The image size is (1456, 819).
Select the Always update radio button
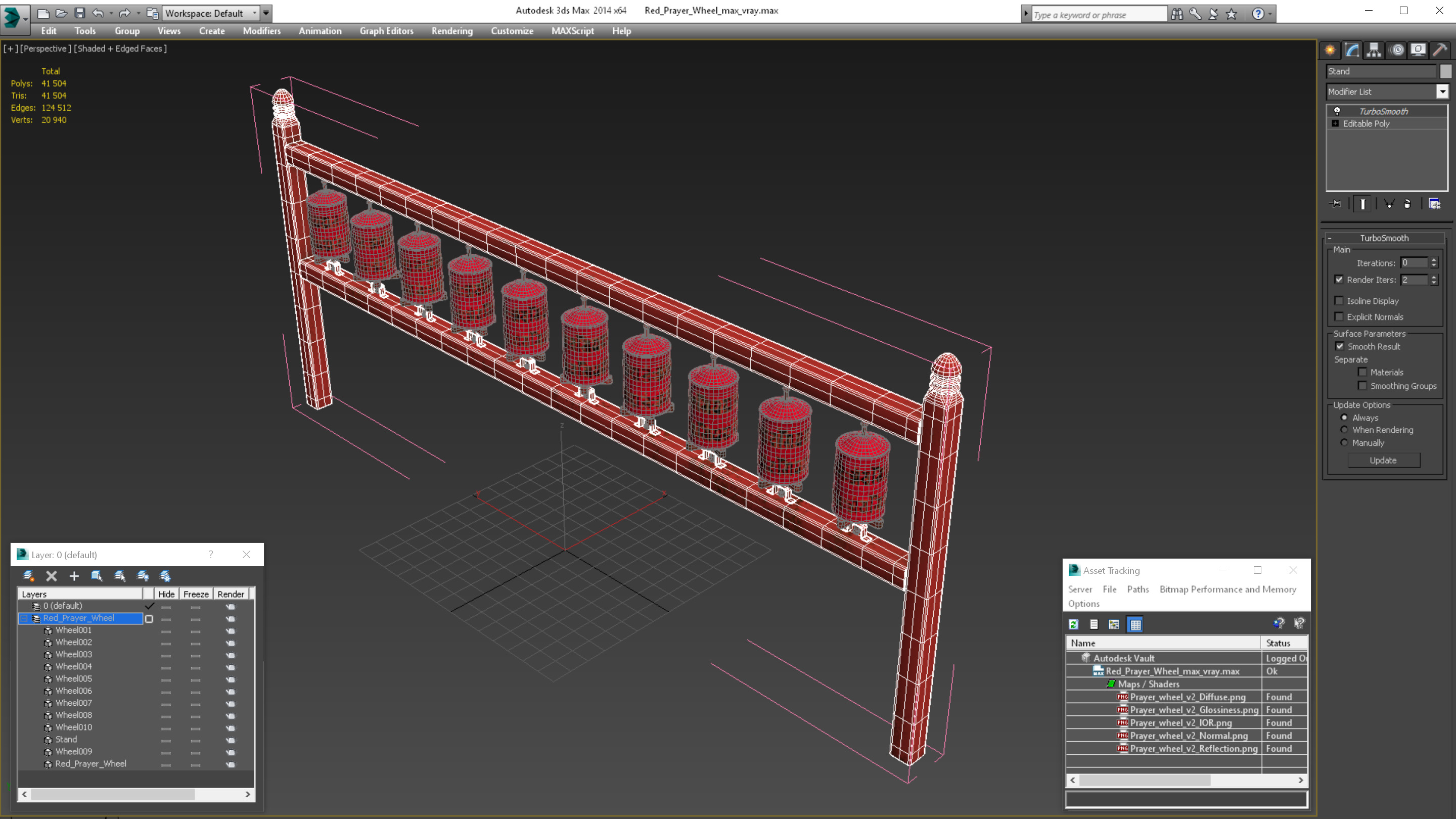(x=1344, y=418)
